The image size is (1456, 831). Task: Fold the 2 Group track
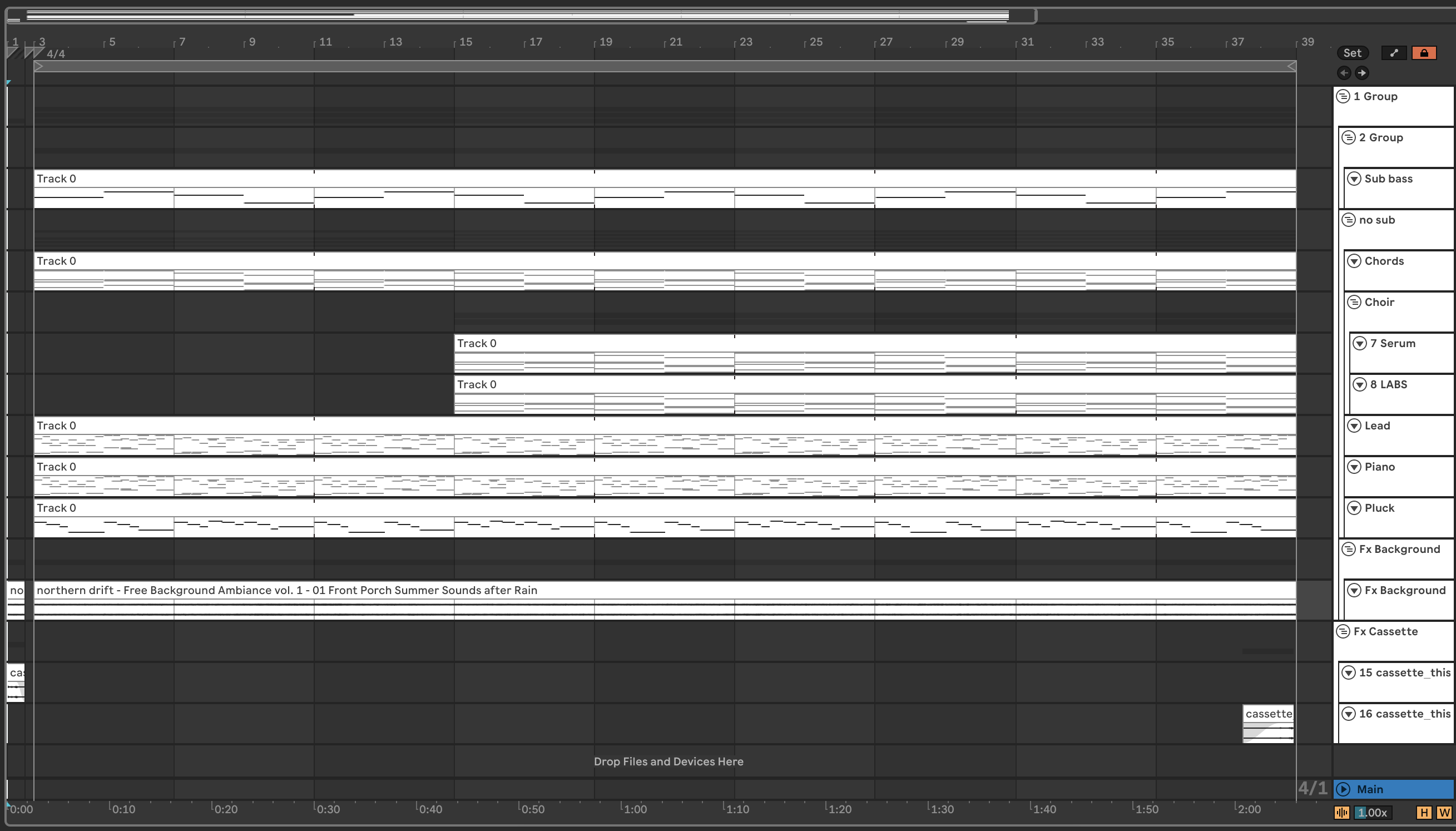(x=1349, y=137)
